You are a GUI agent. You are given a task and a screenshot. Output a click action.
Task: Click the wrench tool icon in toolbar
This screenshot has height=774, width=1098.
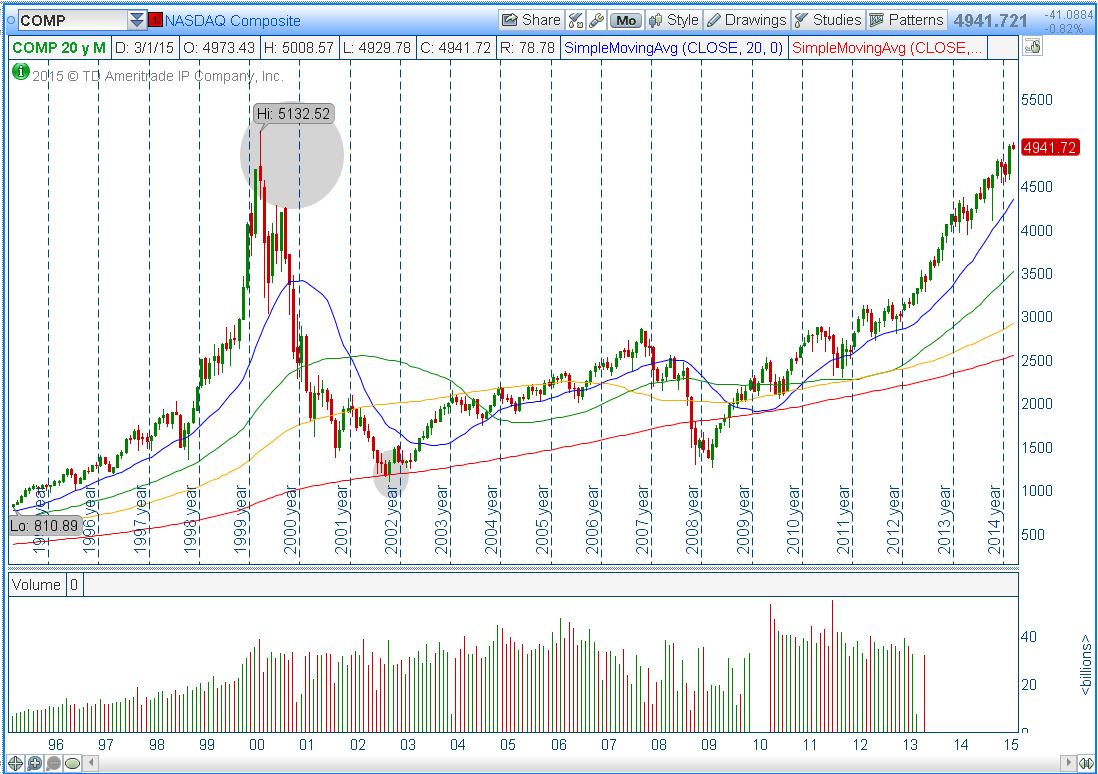point(596,20)
